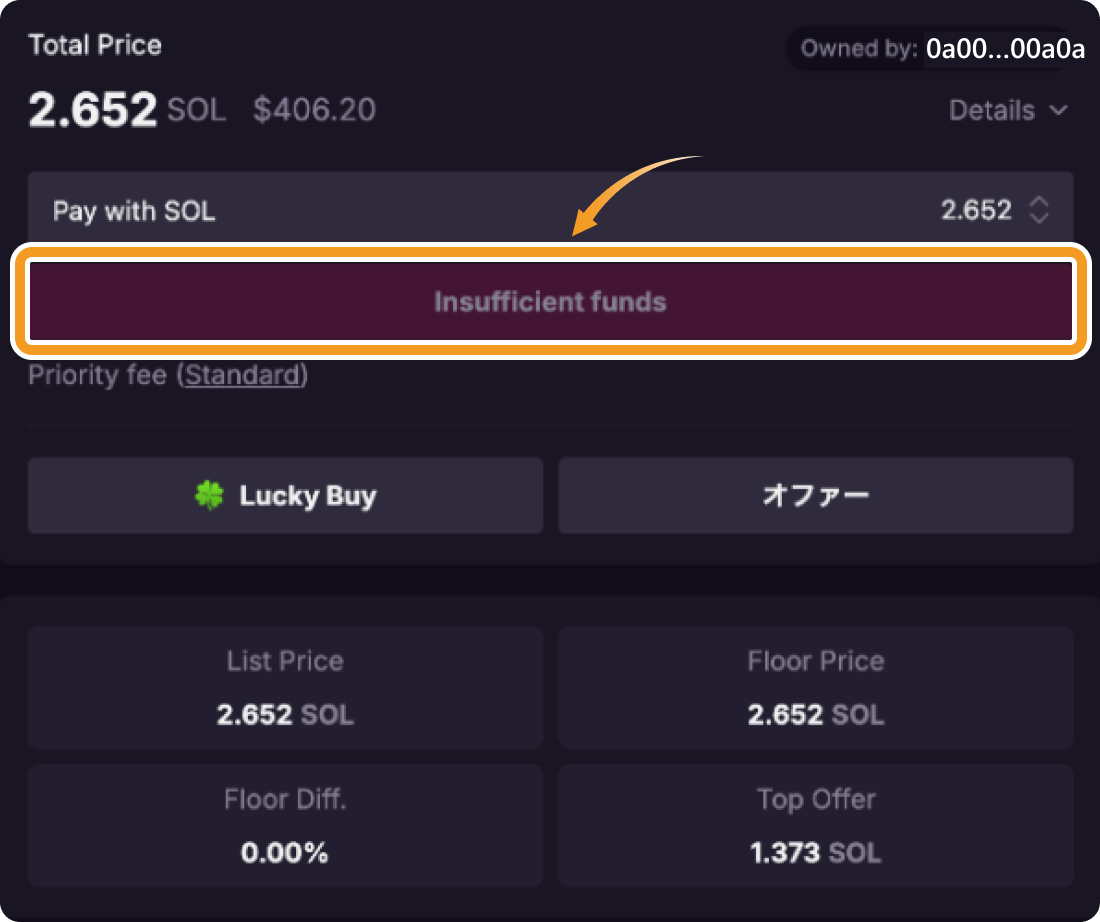The width and height of the screenshot is (1100, 922).
Task: Click the Lucky Buy button
Action: 285,496
